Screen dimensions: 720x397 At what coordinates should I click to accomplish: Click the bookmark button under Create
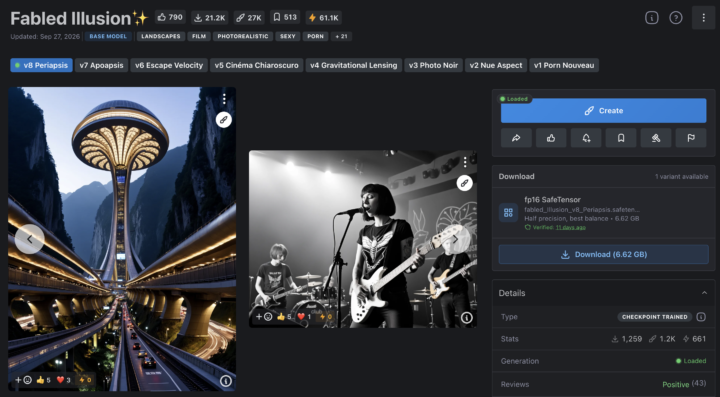[x=621, y=138]
